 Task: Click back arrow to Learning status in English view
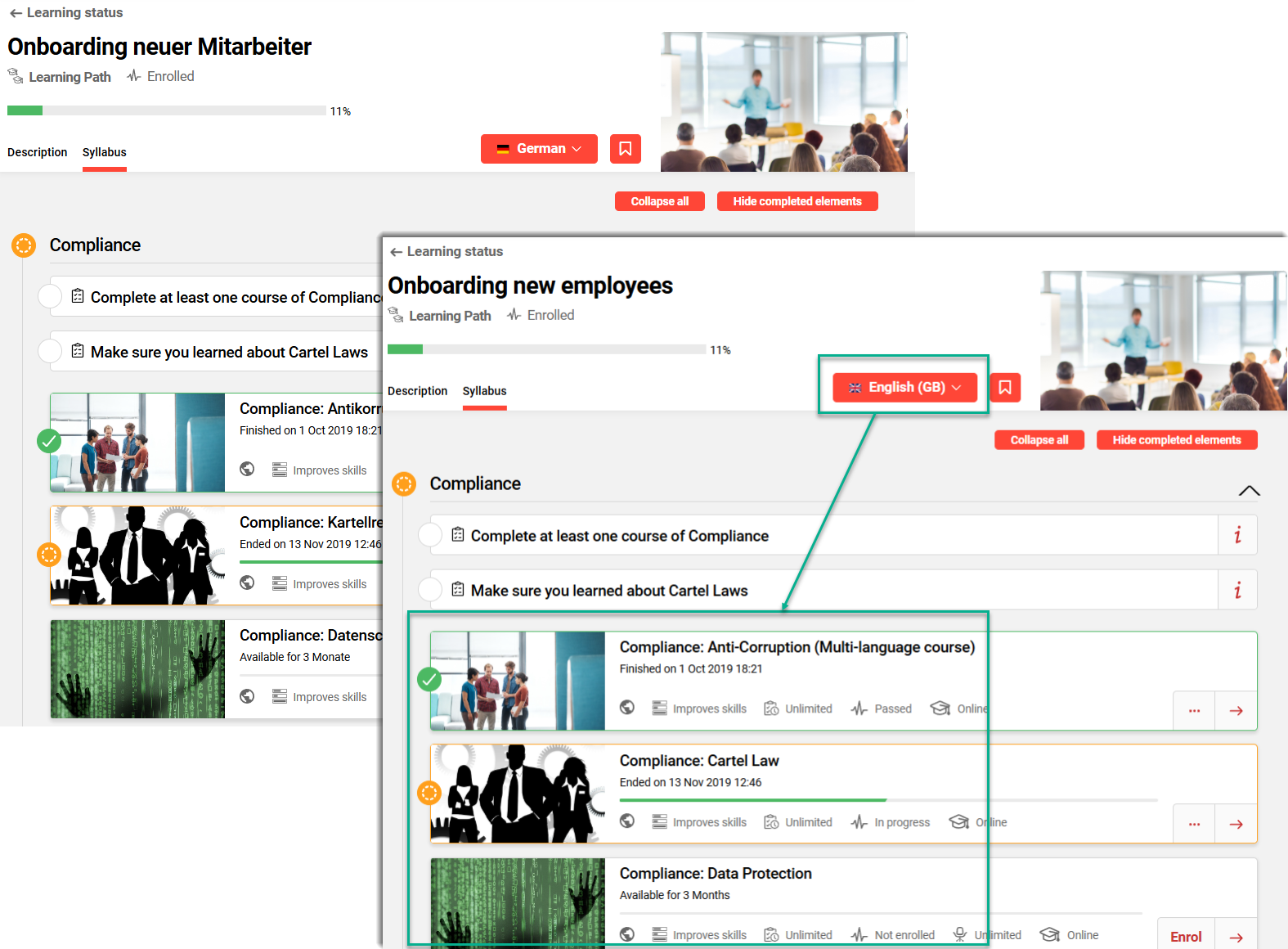coord(397,252)
